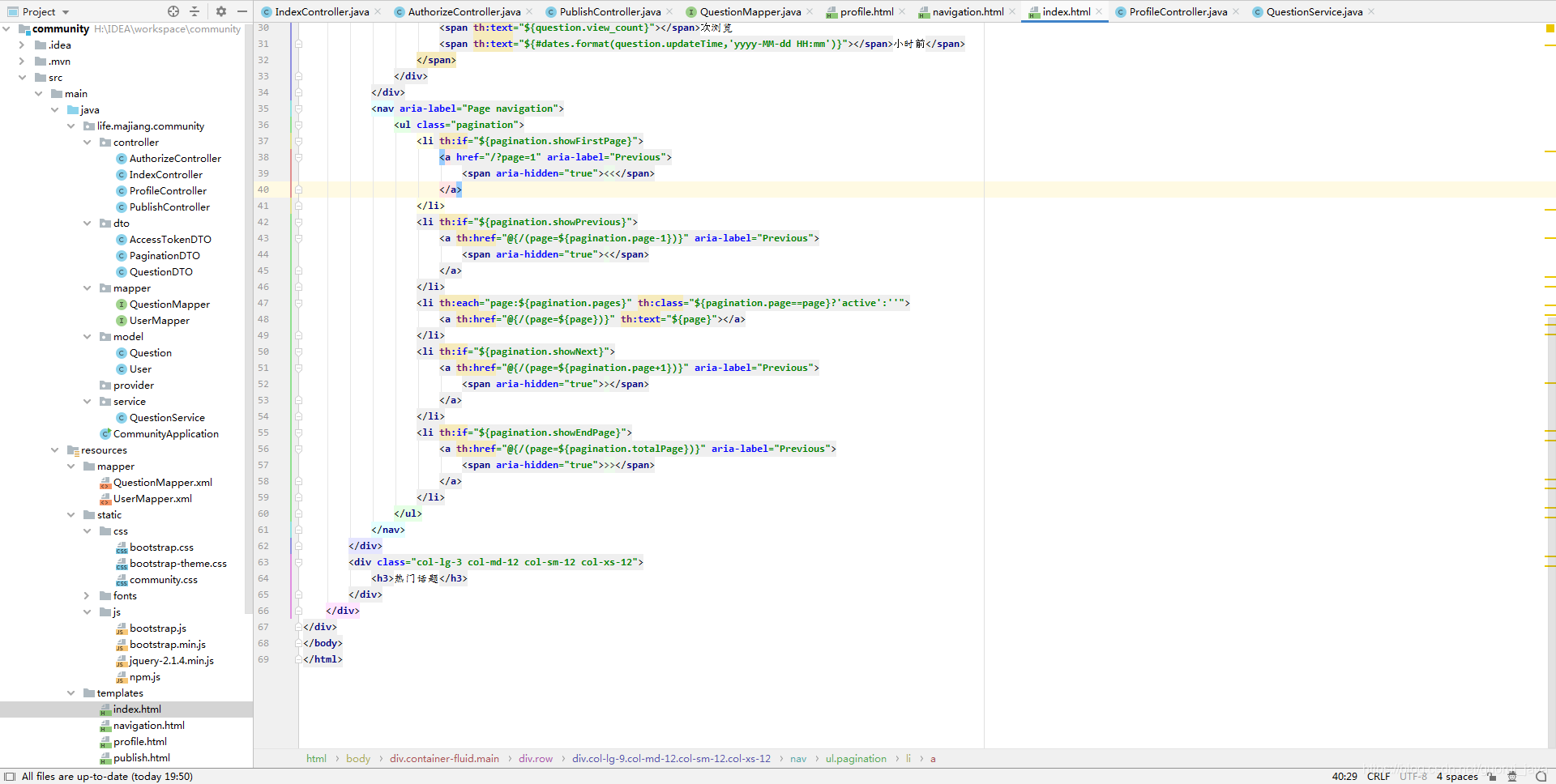Click the body breadcrumb
The width and height of the screenshot is (1556, 784).
[358, 759]
